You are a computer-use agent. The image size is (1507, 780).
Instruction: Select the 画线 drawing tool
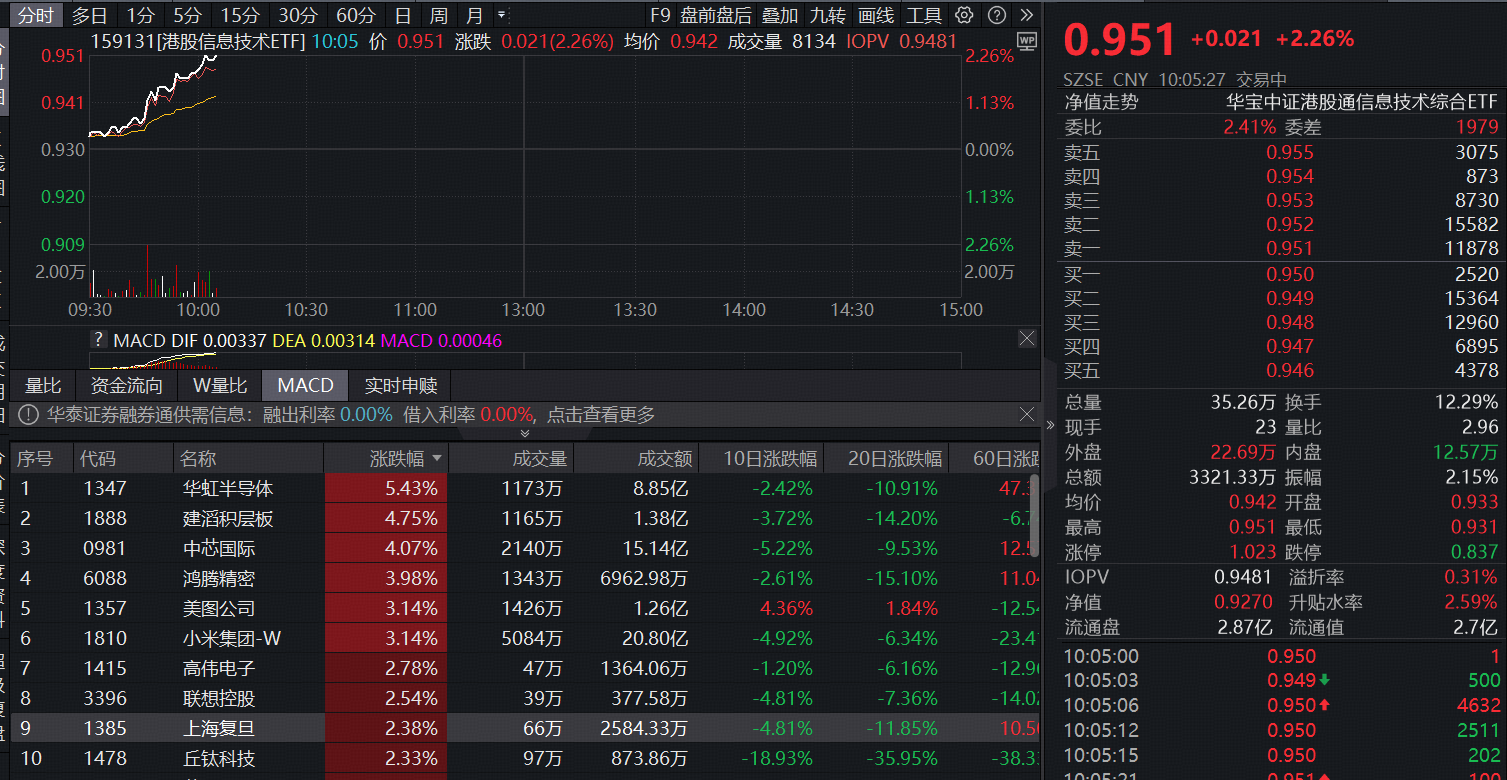coord(878,15)
